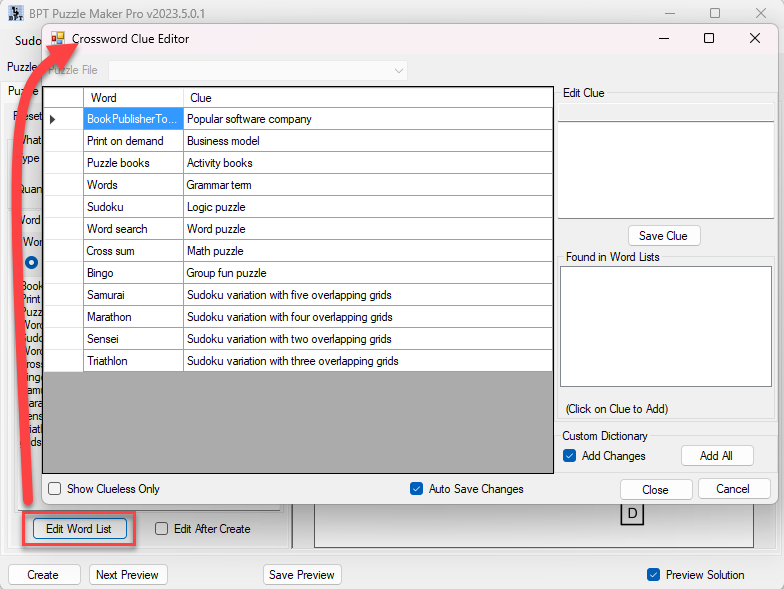Click Cancel button in editor
The width and height of the screenshot is (784, 589).
[x=733, y=488]
